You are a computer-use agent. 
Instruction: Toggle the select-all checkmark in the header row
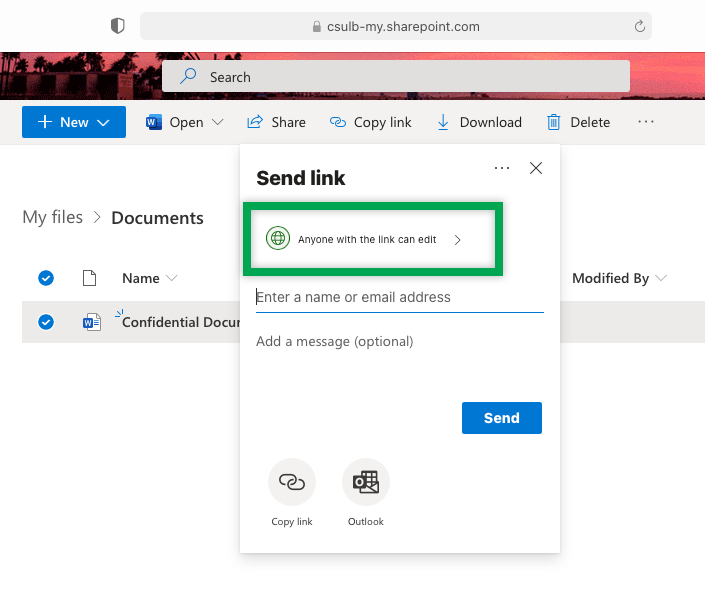(x=46, y=278)
